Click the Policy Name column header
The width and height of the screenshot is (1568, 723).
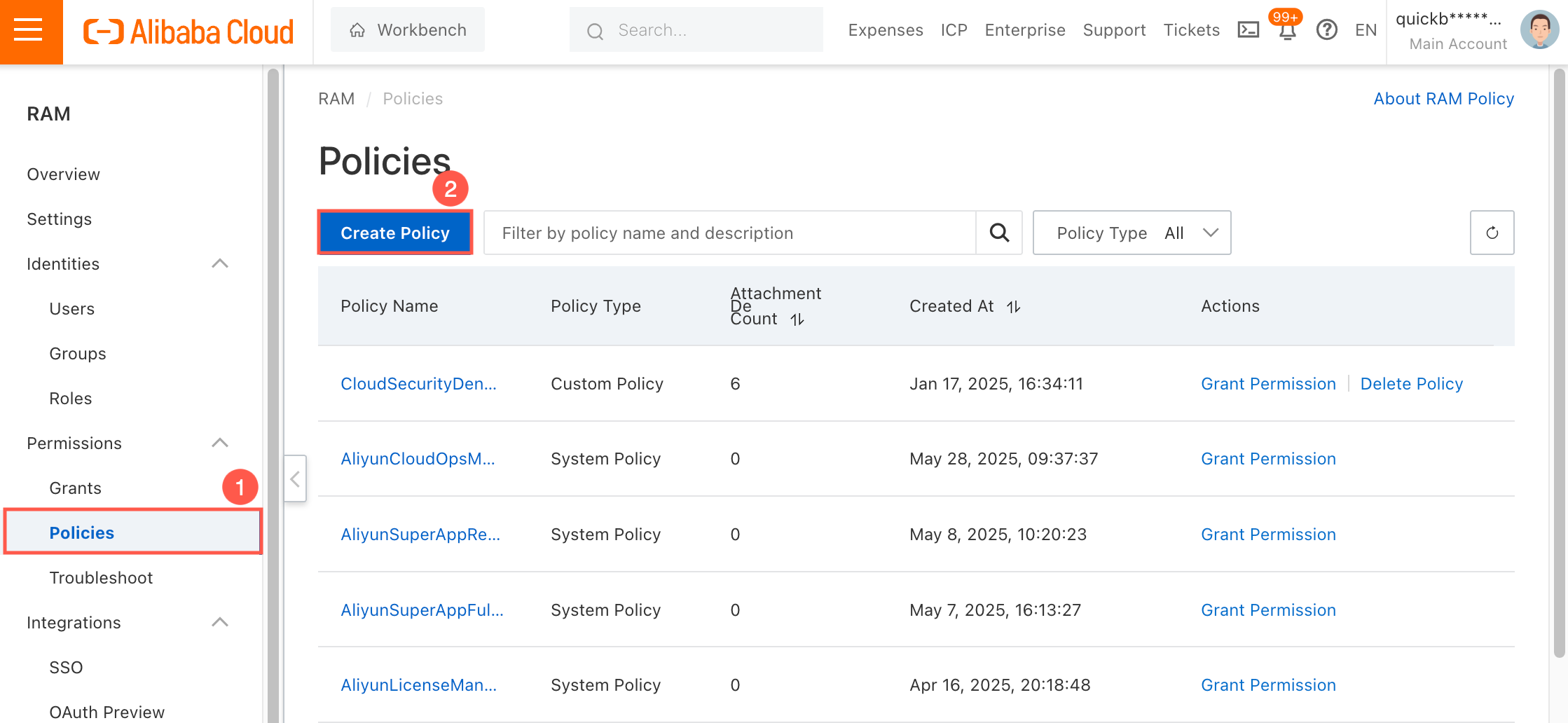389,306
